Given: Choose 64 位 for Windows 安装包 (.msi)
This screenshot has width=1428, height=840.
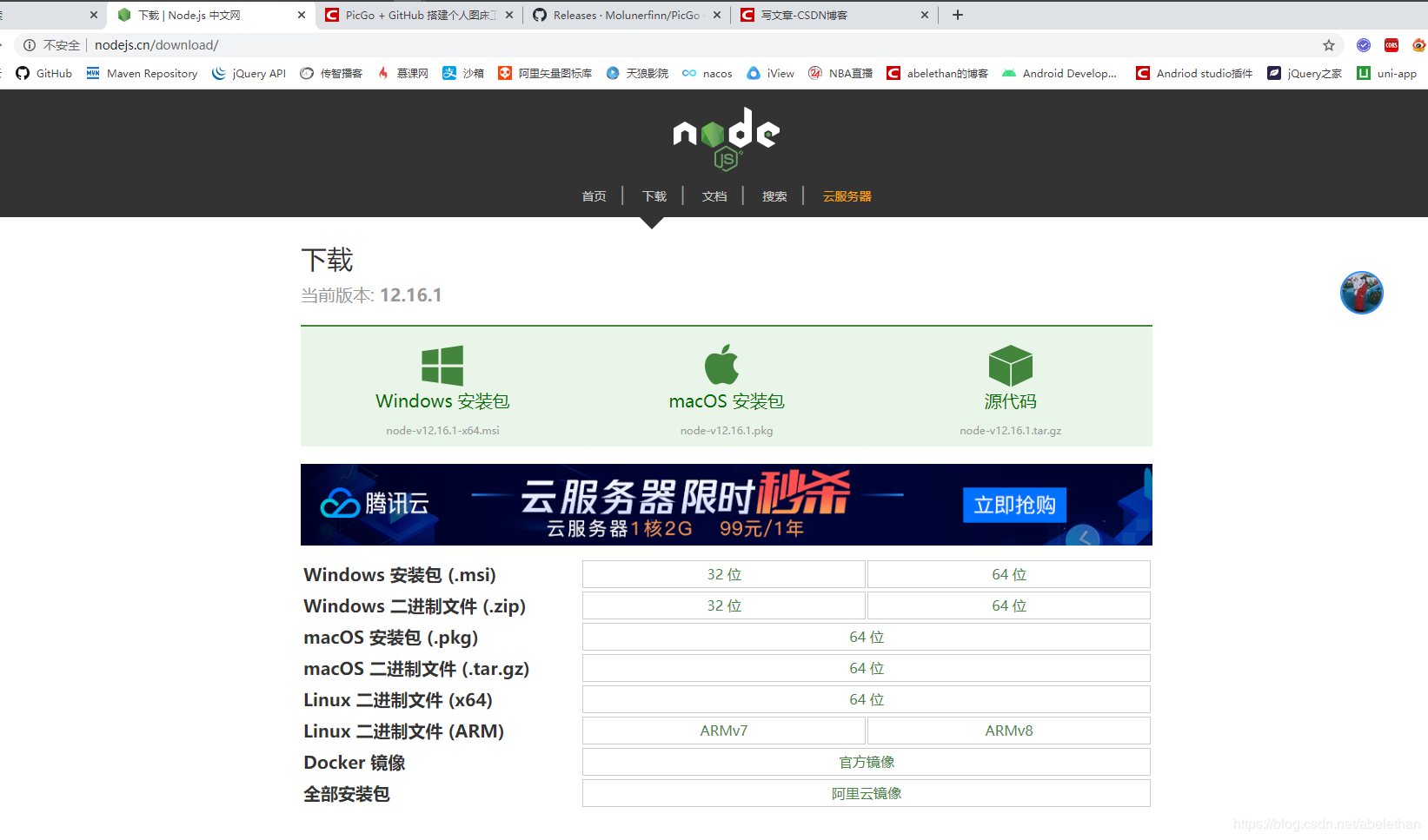Looking at the screenshot, I should 1009,574.
